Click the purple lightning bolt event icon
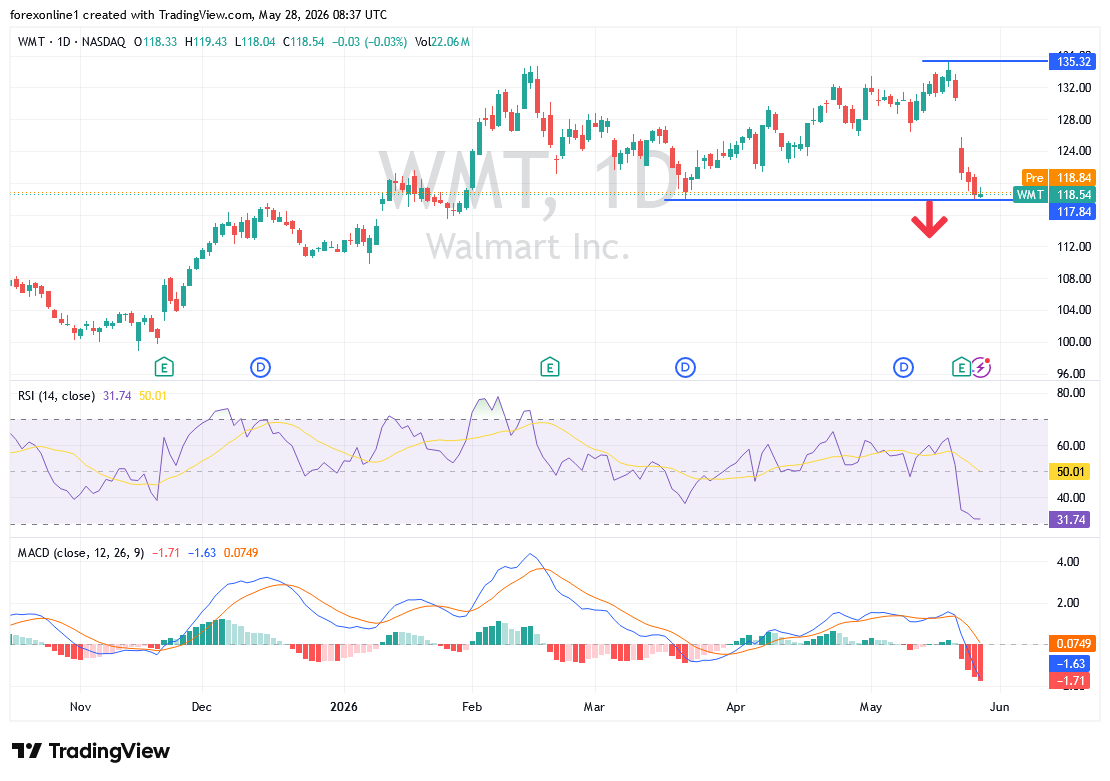This screenshot has height=781, width=1110. tap(981, 367)
